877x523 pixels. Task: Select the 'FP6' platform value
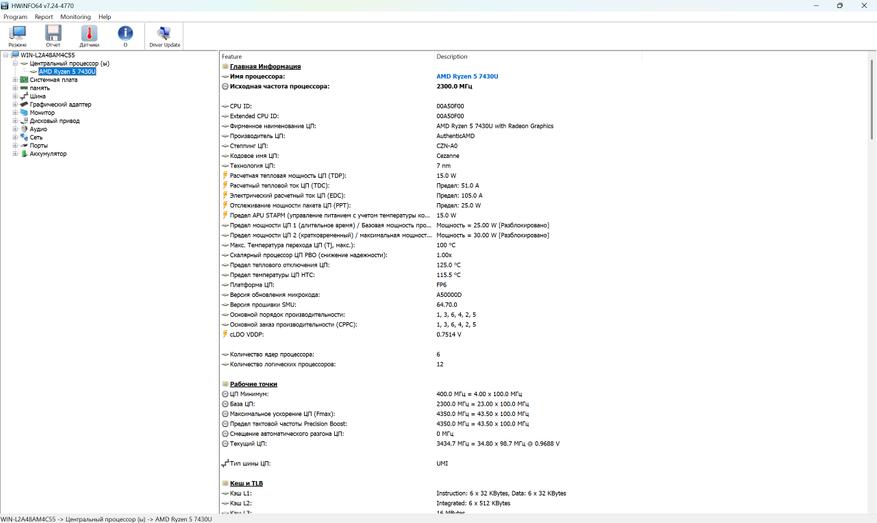(x=441, y=285)
